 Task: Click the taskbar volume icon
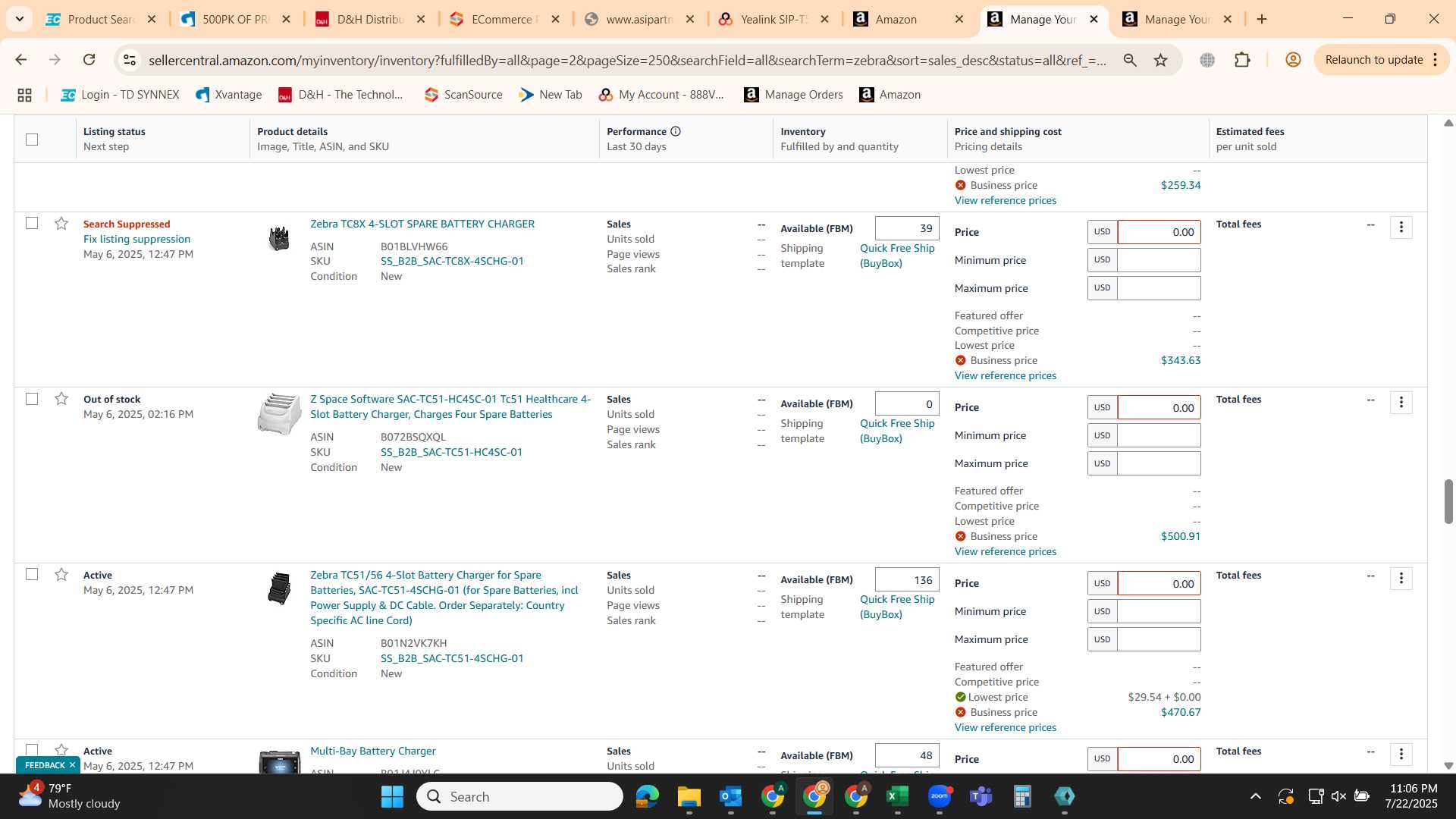coord(1338,796)
